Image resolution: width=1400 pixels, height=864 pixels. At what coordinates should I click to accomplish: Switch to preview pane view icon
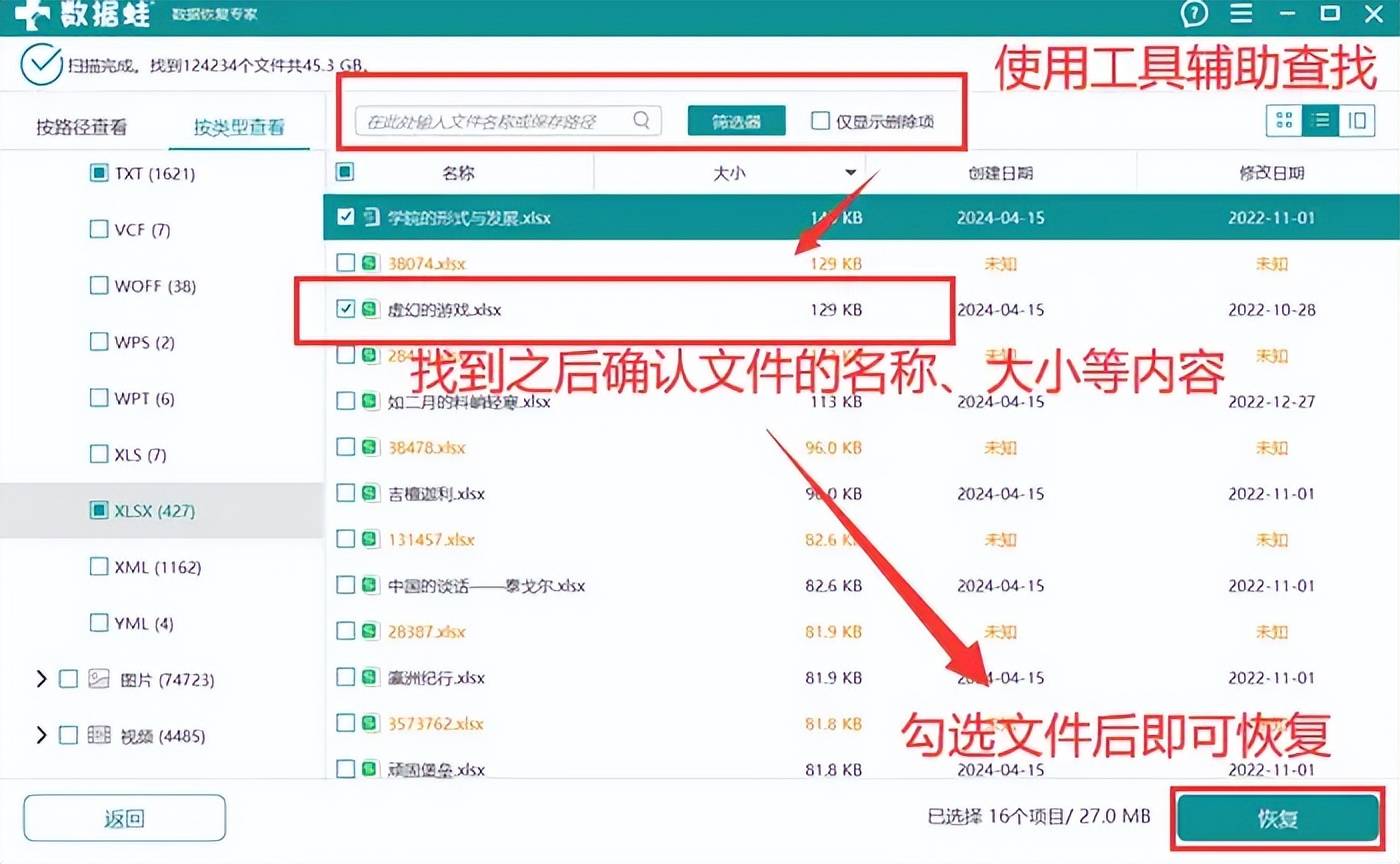click(x=1356, y=121)
